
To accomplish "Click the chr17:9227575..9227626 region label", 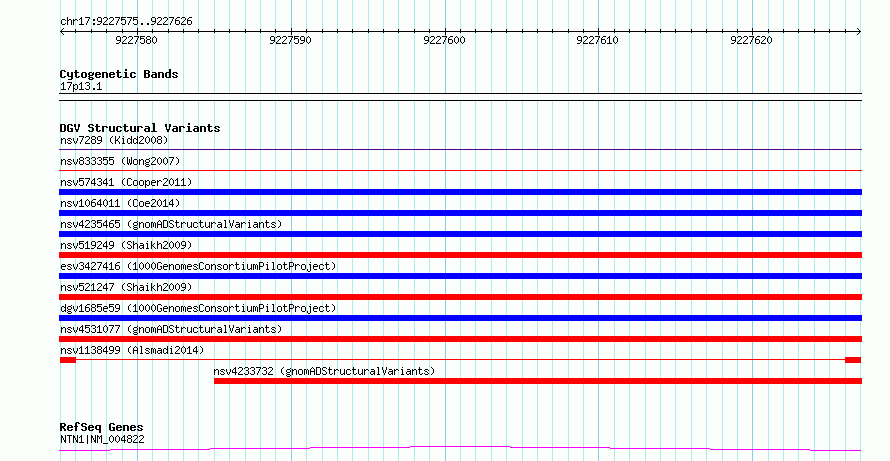I will pyautogui.click(x=126, y=22).
